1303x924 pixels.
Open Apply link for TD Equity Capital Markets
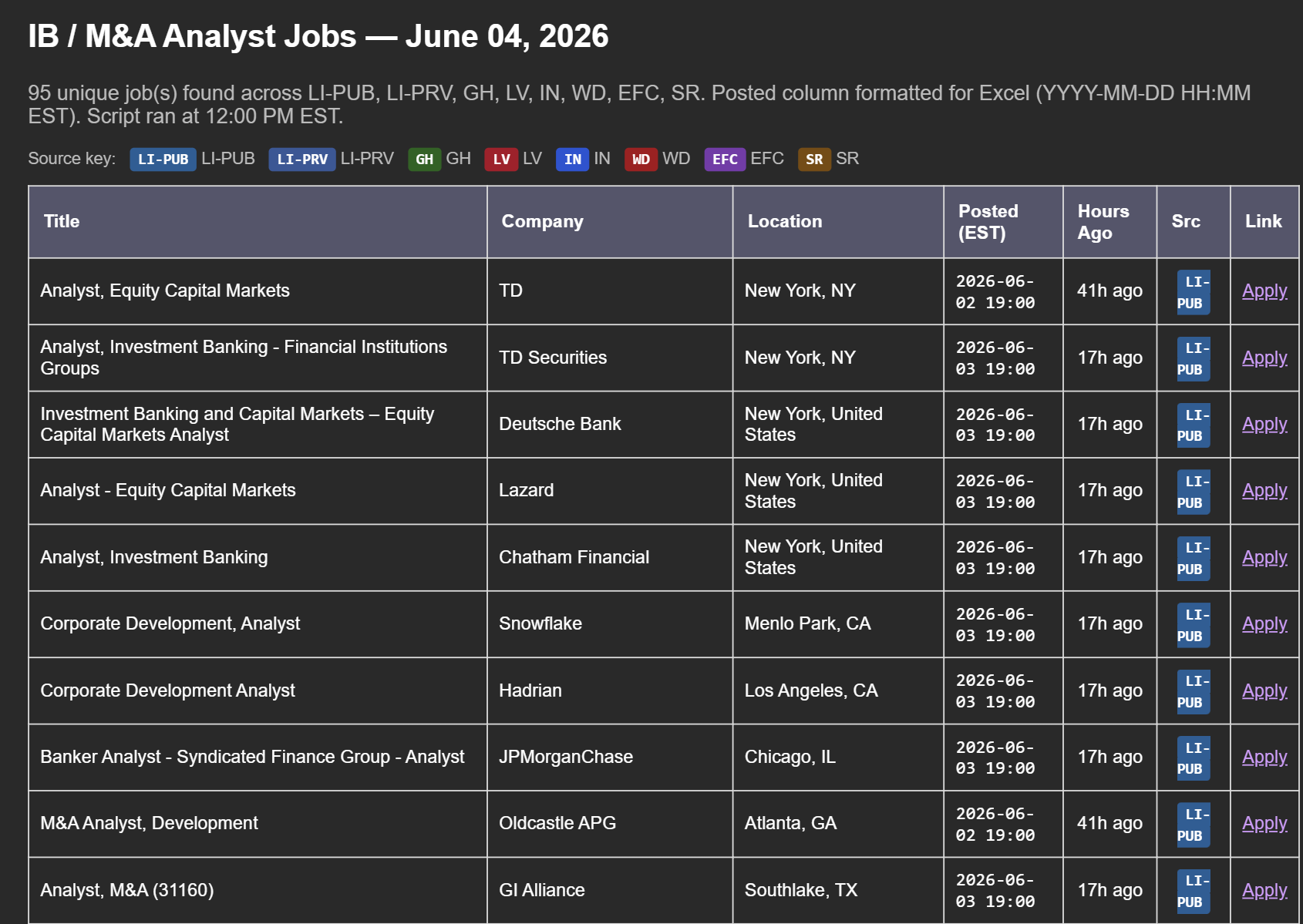[1264, 291]
